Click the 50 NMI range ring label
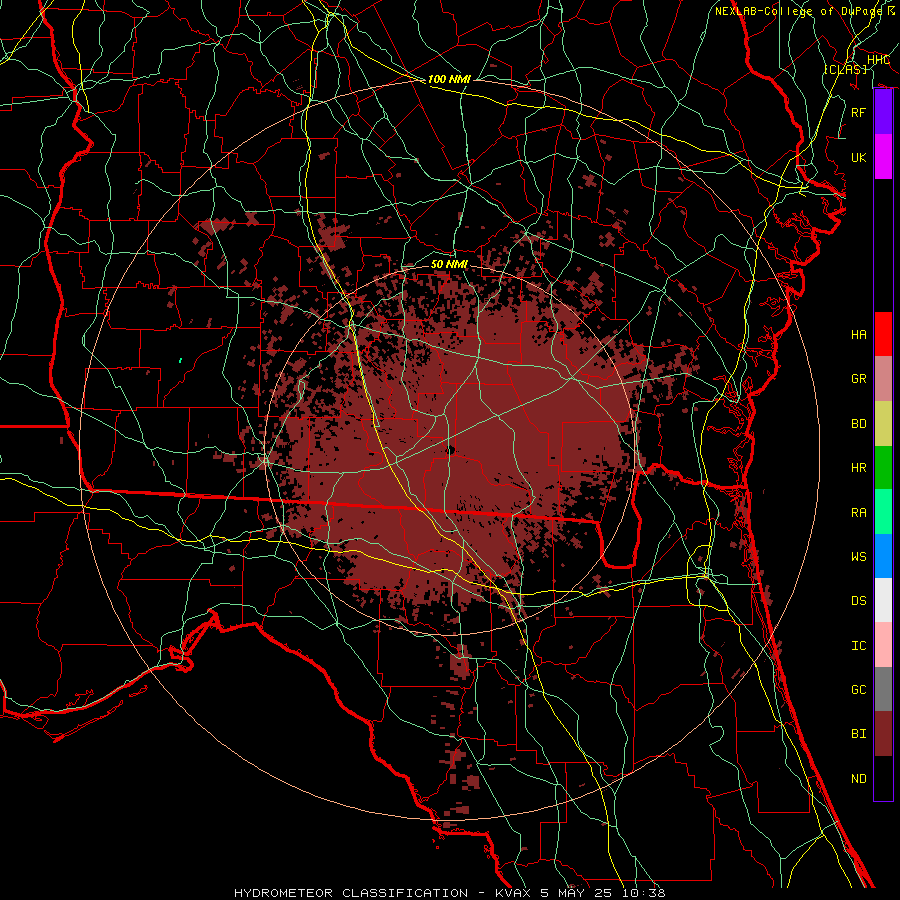The width and height of the screenshot is (900, 900). (449, 264)
